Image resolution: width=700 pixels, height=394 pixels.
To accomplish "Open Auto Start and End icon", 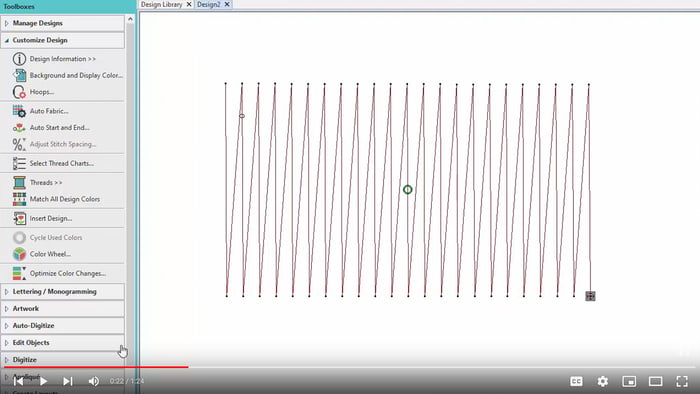I will (19, 128).
